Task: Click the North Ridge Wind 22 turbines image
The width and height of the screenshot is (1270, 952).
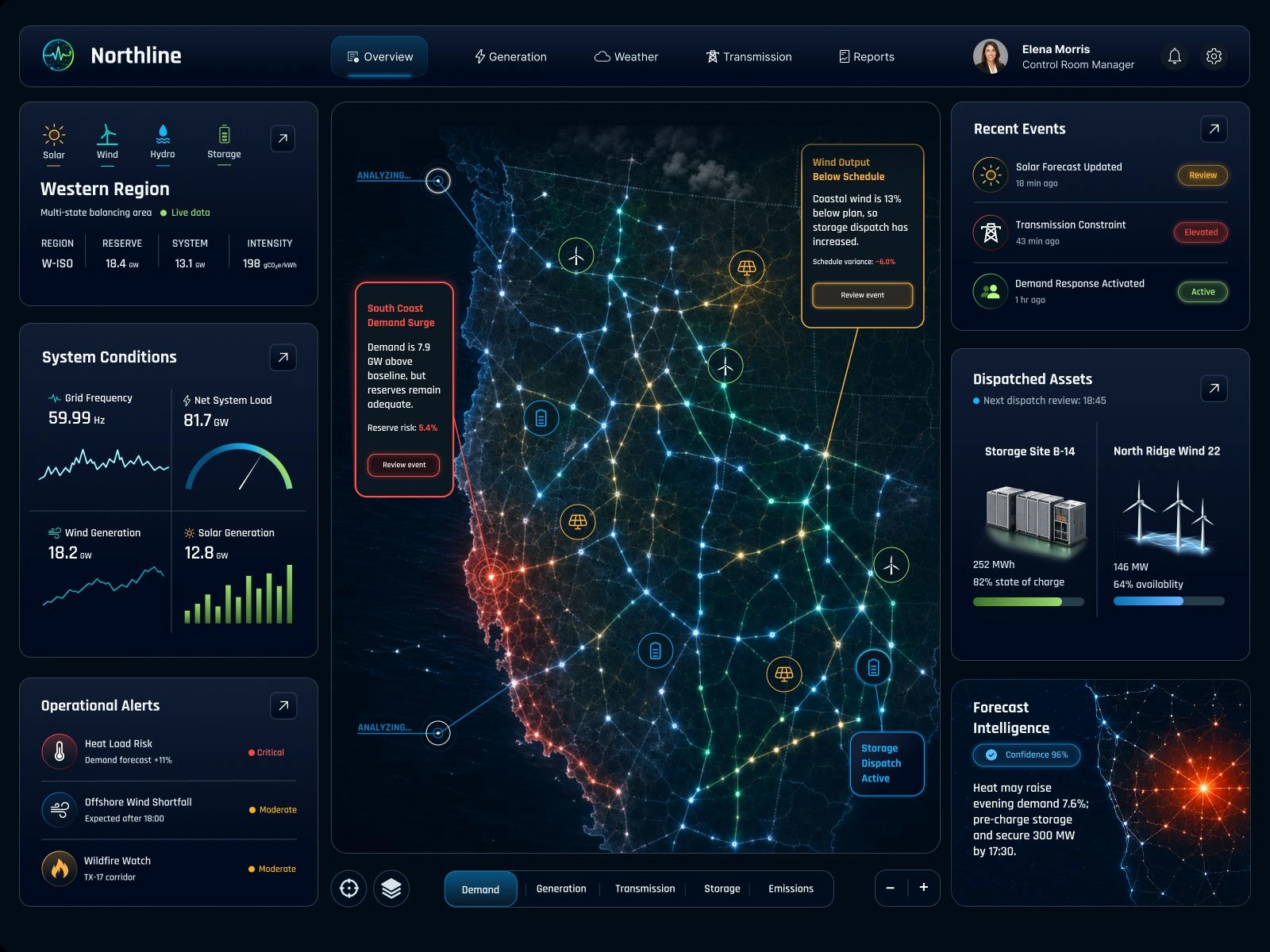Action: tap(1168, 516)
